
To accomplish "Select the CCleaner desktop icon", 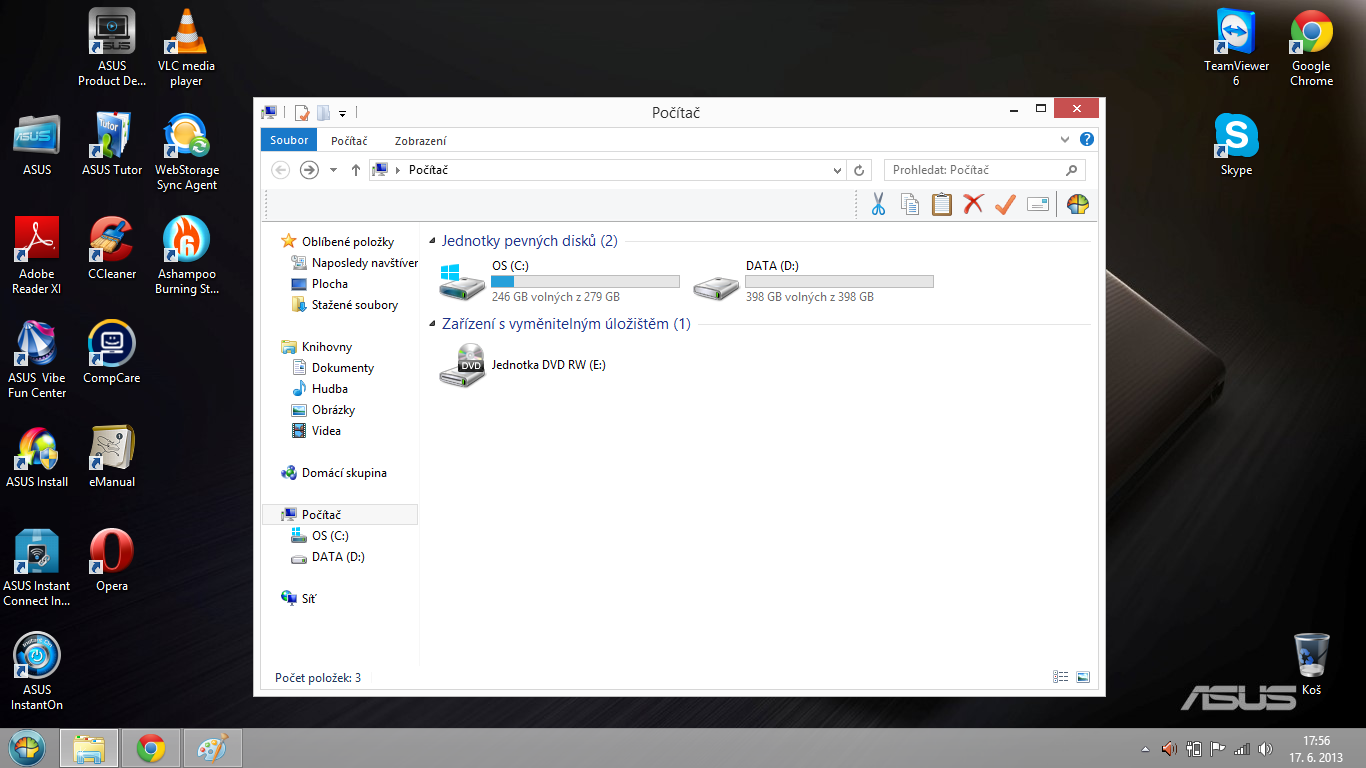I will pyautogui.click(x=112, y=248).
